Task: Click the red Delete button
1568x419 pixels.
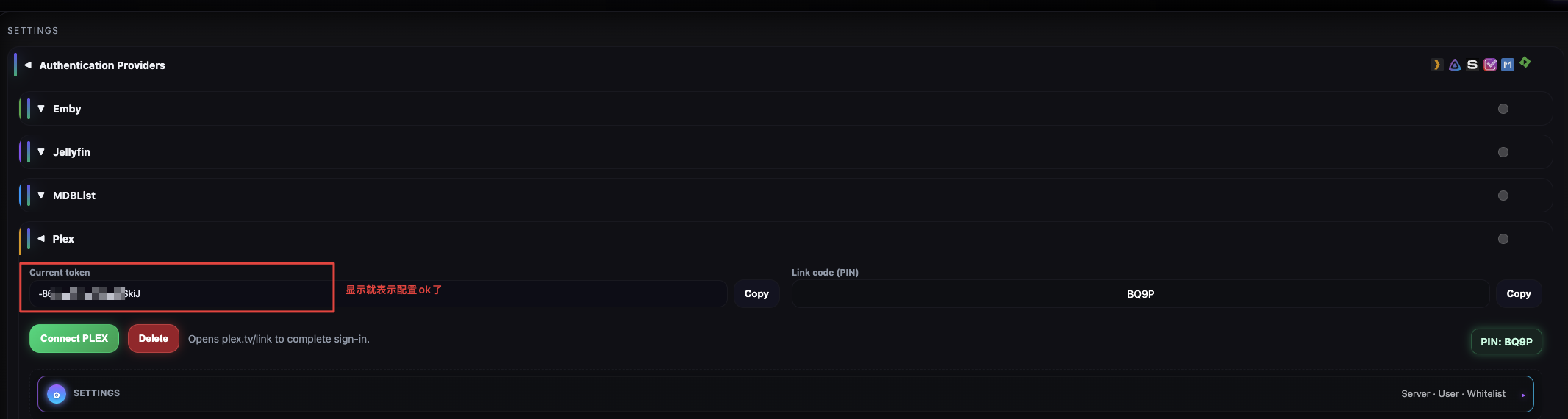Action: [154, 338]
